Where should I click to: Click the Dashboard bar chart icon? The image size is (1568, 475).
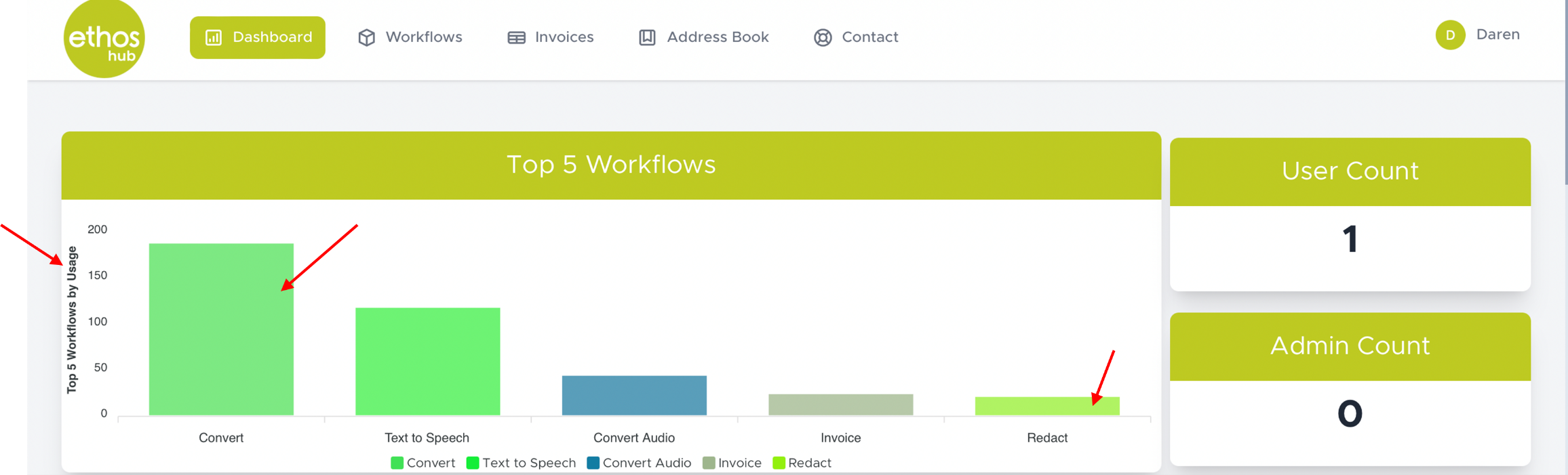point(214,37)
